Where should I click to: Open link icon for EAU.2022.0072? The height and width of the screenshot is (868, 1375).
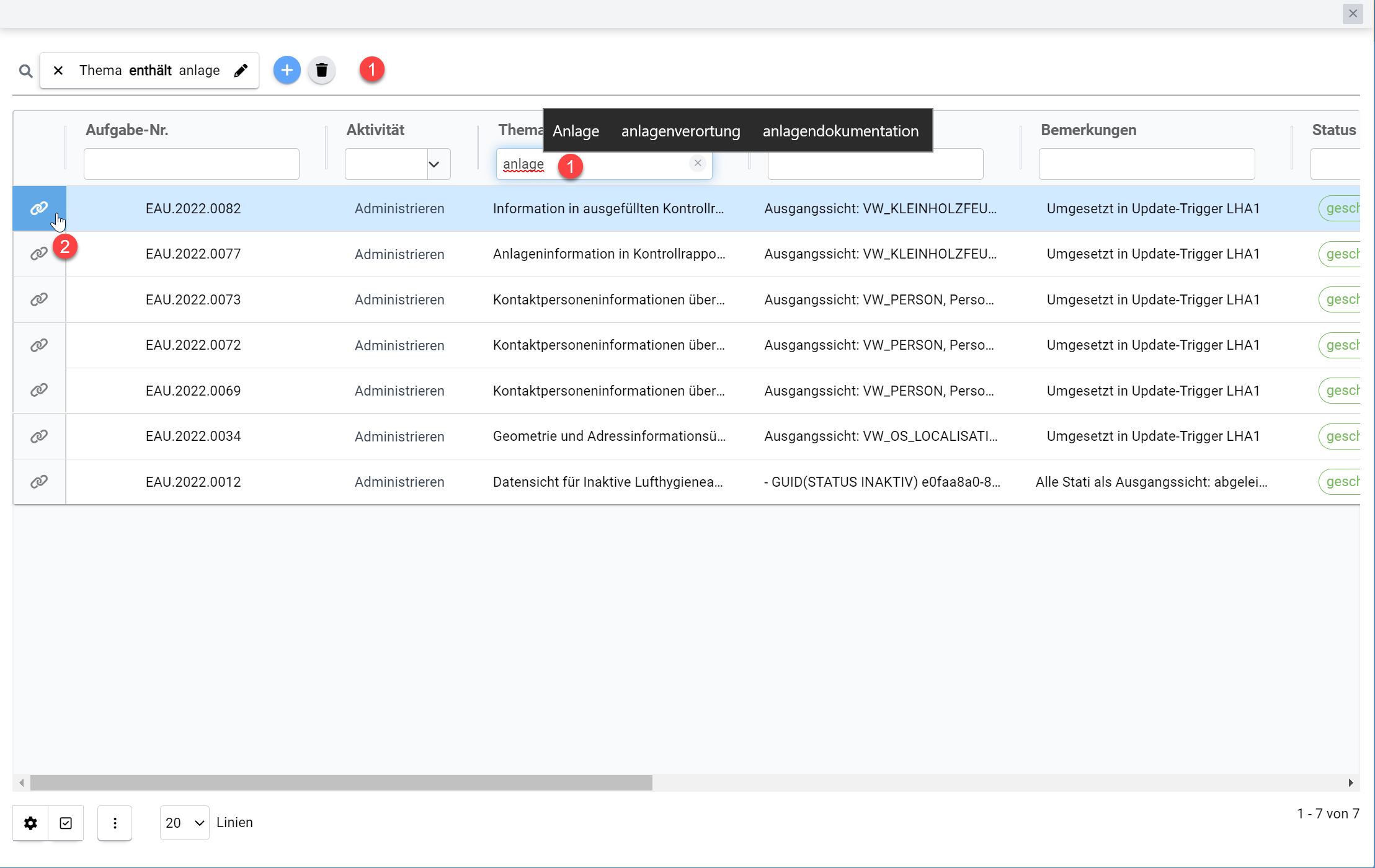(x=39, y=345)
